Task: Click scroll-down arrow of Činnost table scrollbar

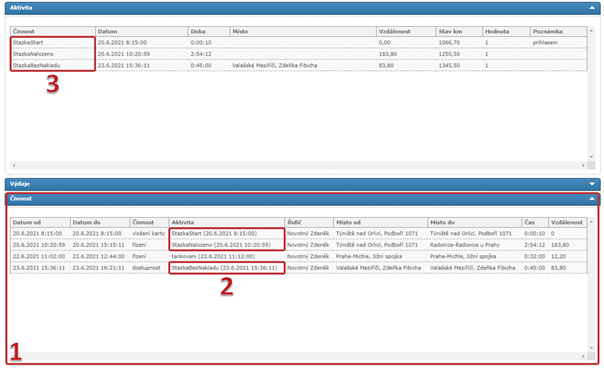Action: (x=591, y=348)
